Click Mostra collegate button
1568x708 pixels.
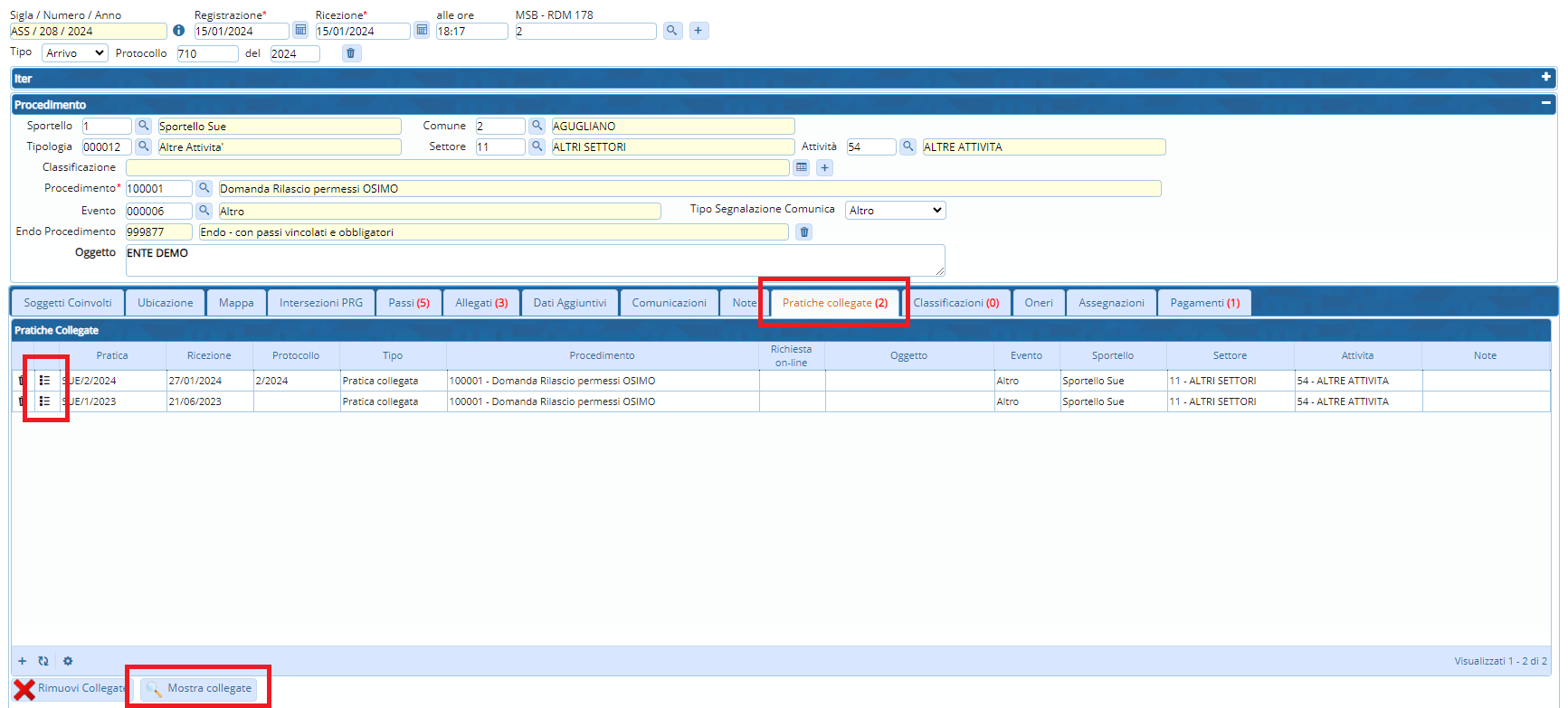tap(199, 688)
